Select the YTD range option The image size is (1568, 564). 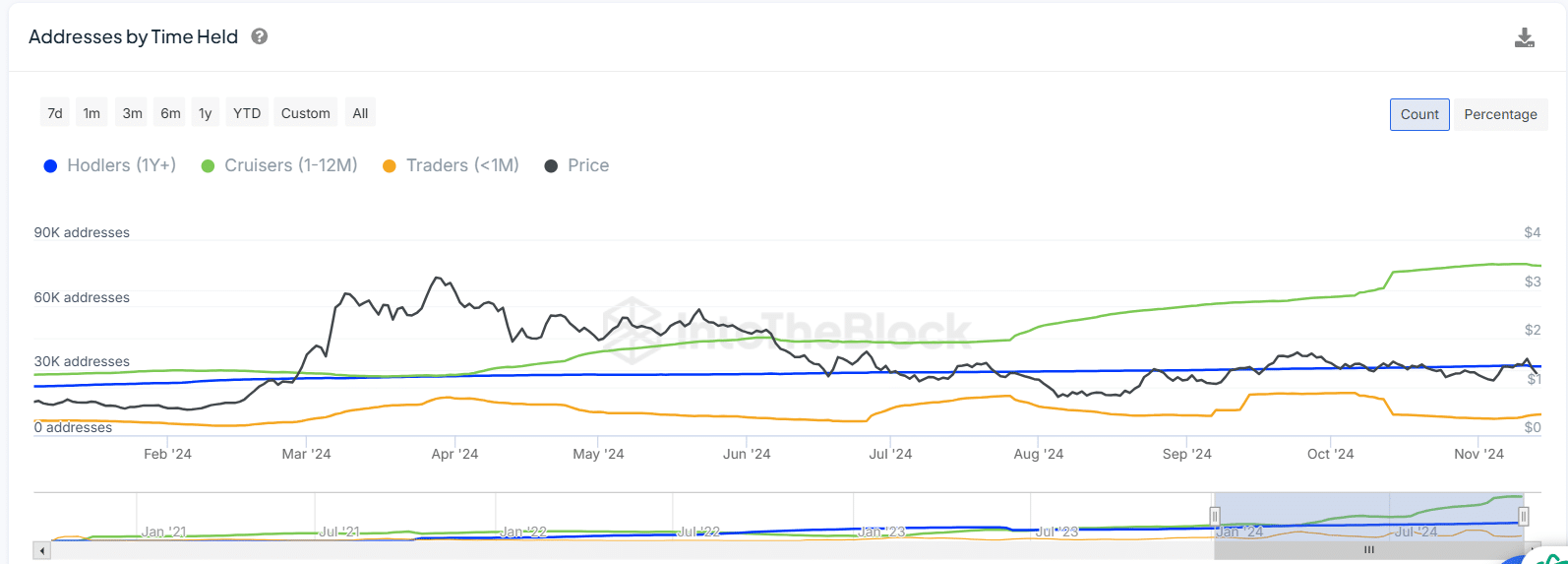(247, 113)
